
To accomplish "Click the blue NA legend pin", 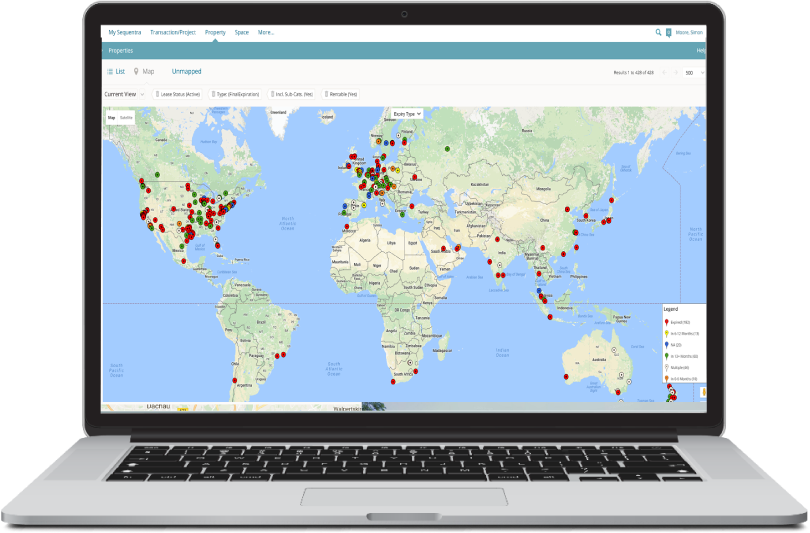I will pos(666,345).
